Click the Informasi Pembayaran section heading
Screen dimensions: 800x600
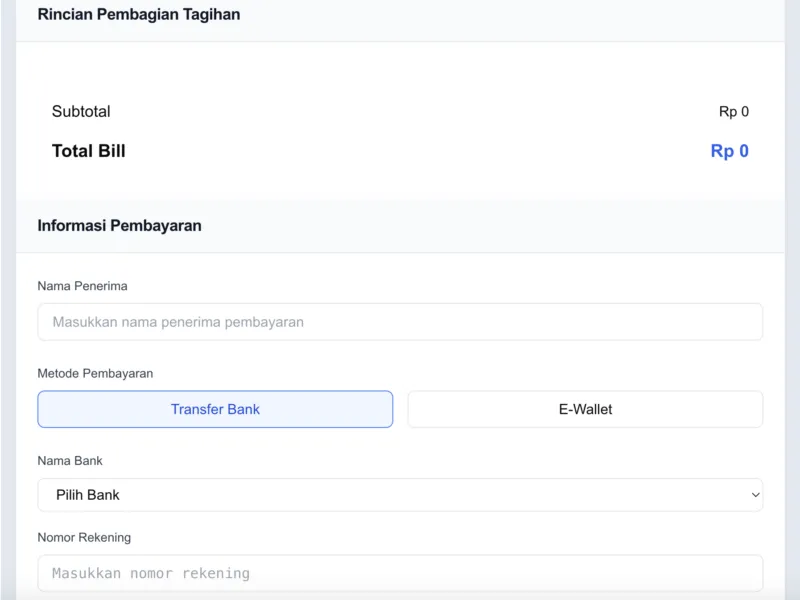point(119,226)
